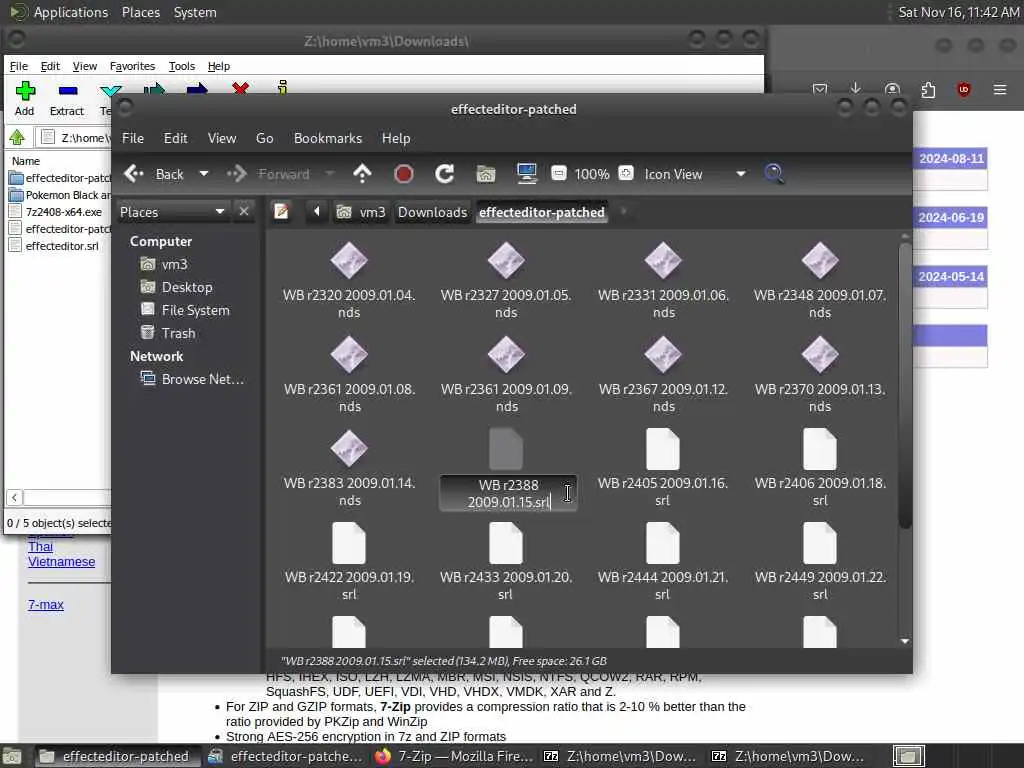Click Name column header in 7-Zip
The image size is (1024, 768).
25,161
